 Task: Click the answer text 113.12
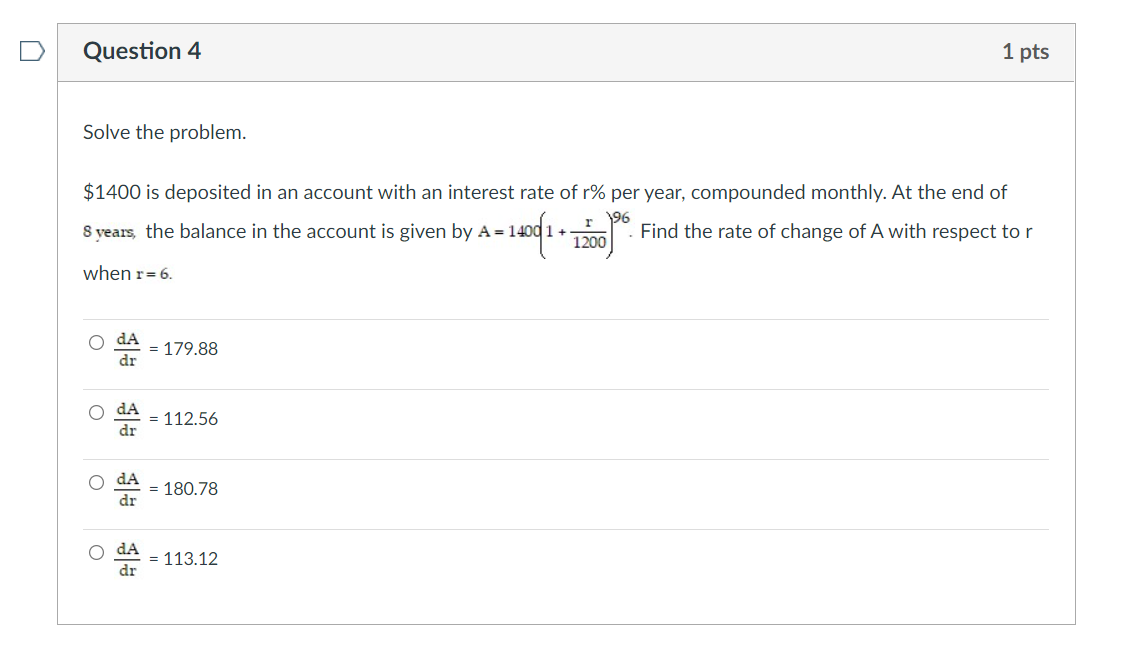193,560
